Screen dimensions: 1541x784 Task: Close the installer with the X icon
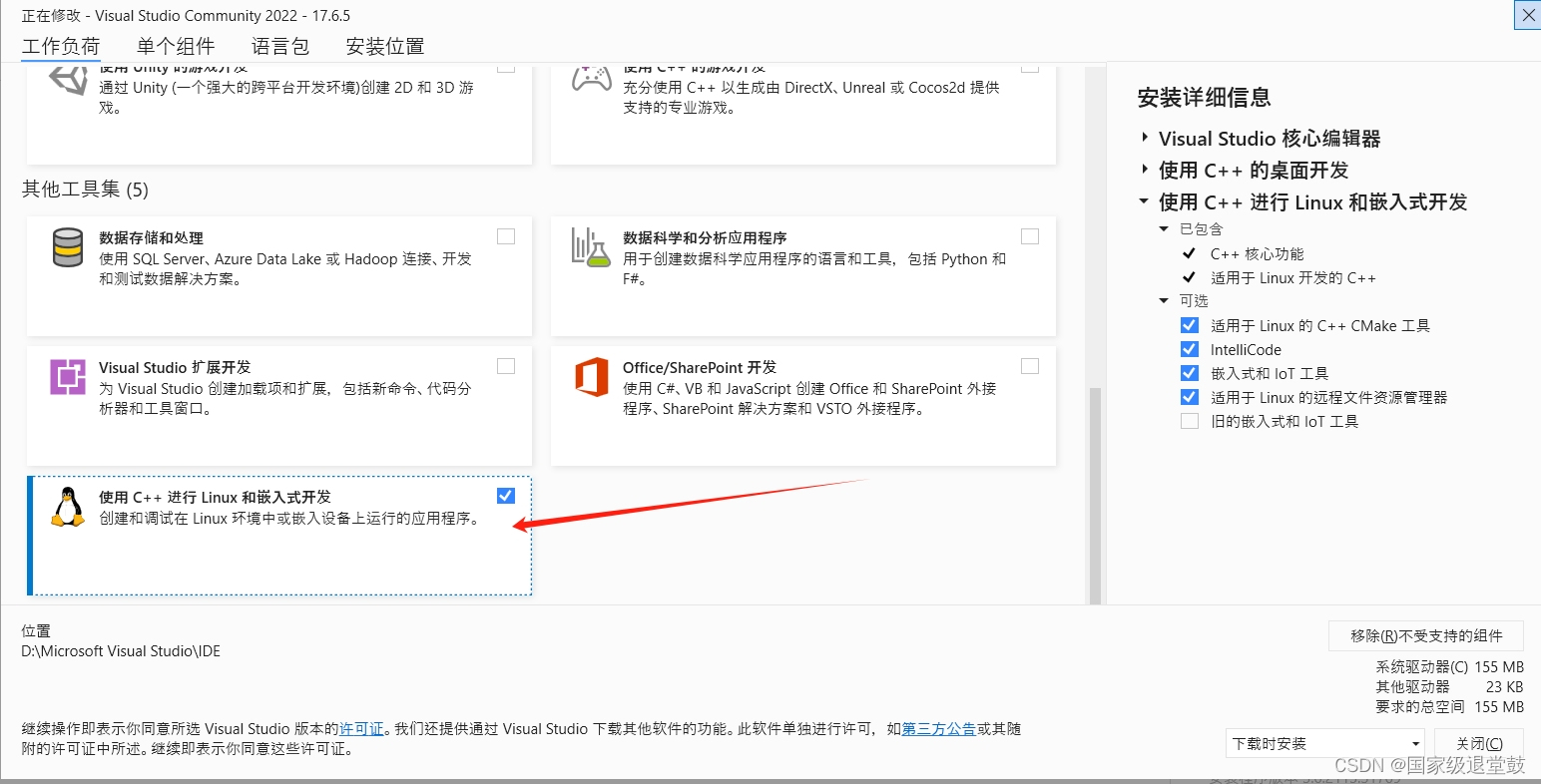click(1528, 15)
